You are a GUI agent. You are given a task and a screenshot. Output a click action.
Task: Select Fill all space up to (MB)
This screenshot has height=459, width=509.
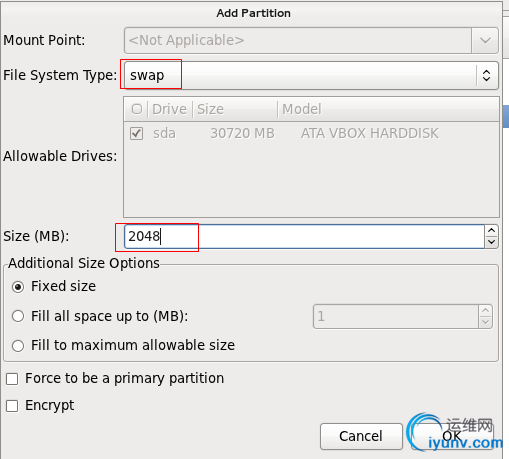coord(18,316)
